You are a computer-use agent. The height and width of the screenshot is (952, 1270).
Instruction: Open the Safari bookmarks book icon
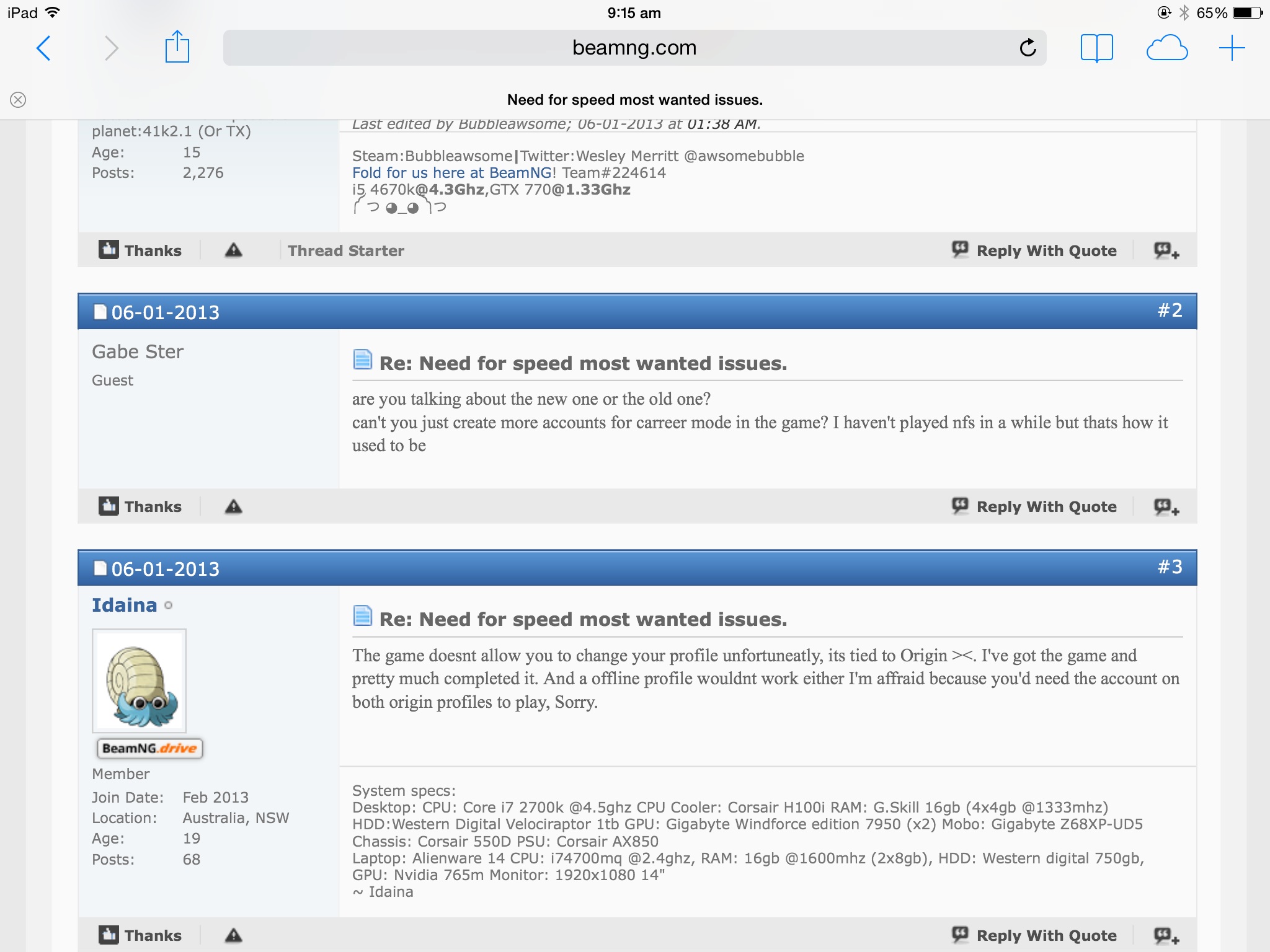pyautogui.click(x=1096, y=48)
